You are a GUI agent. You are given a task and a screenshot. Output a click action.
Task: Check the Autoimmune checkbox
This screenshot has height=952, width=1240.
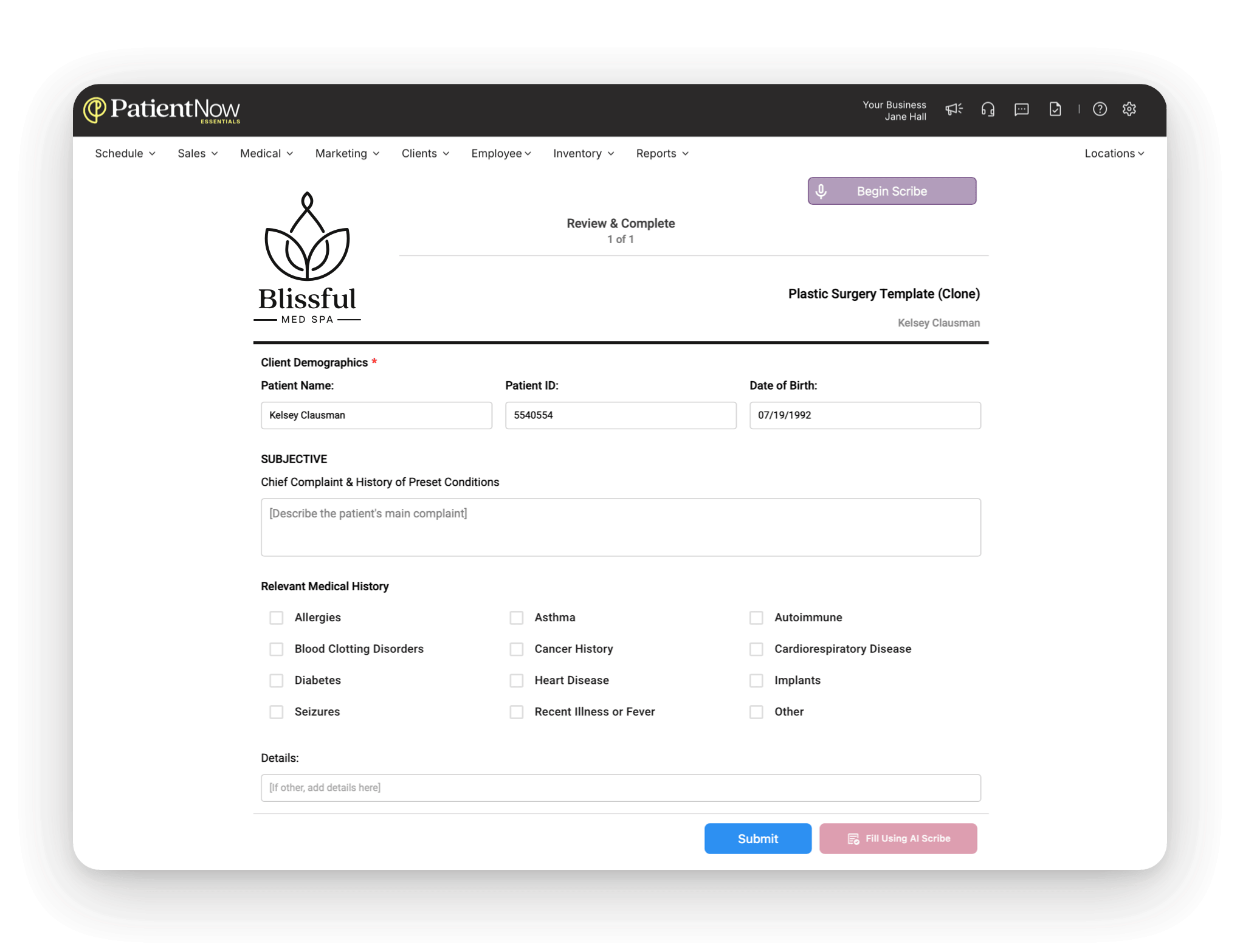click(x=756, y=618)
